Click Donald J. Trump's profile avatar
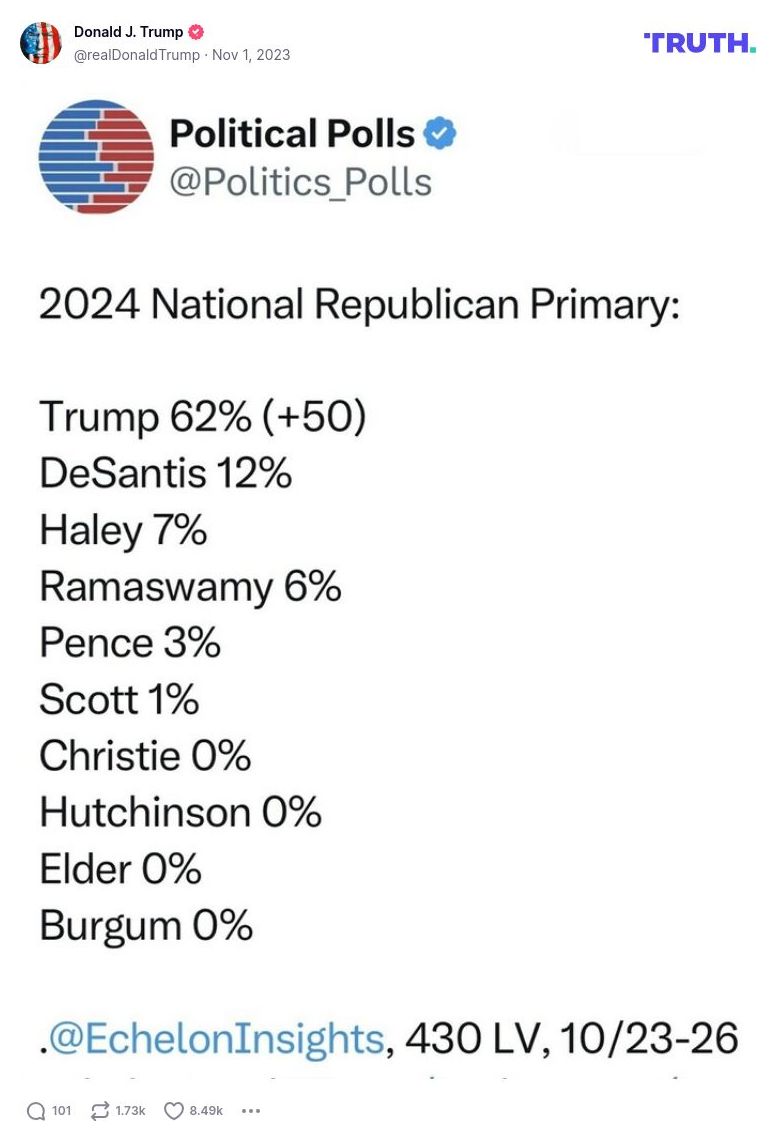 click(x=41, y=43)
